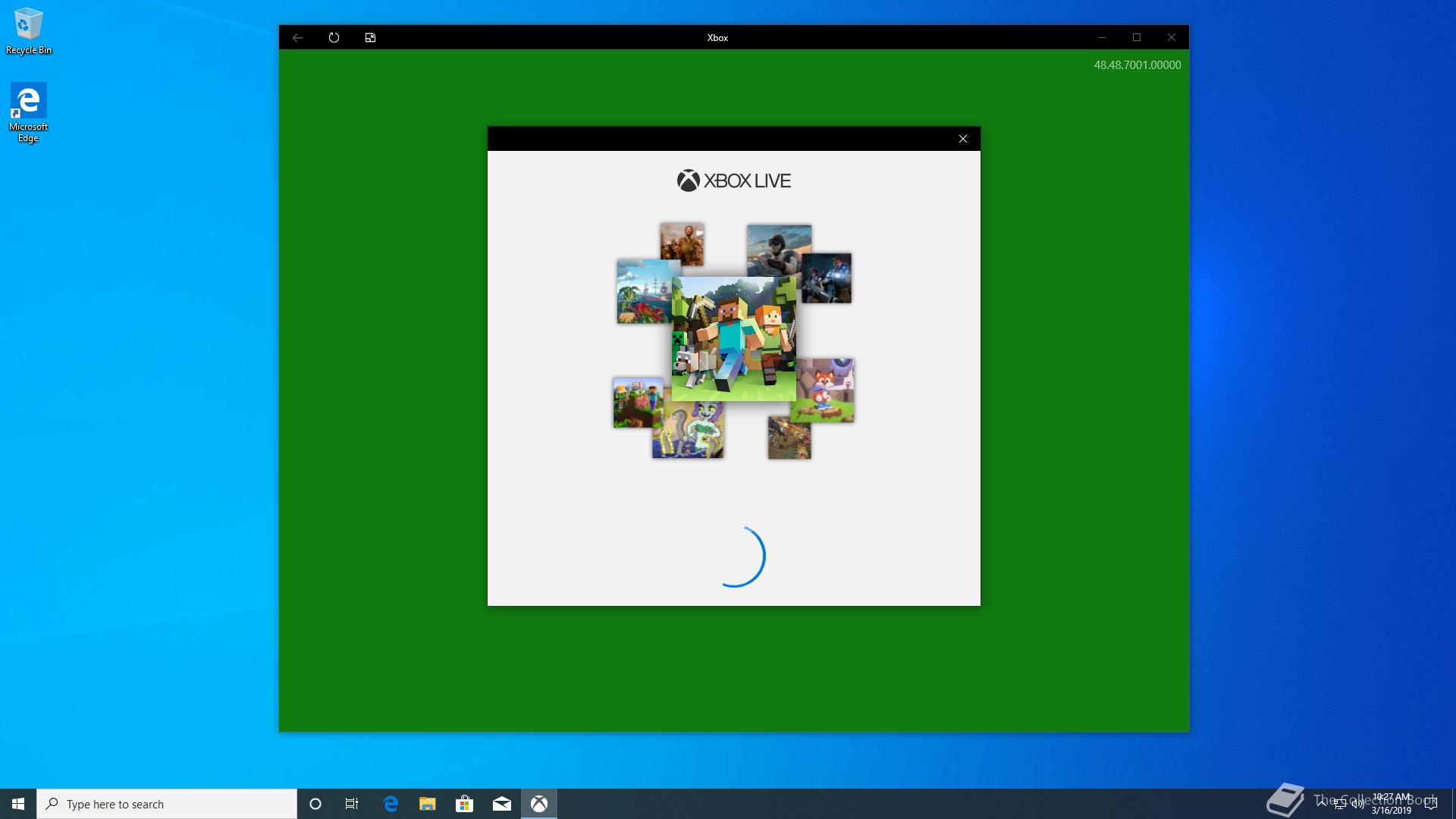The height and width of the screenshot is (819, 1456).
Task: Select the Sea of Thieves ship thumbnail
Action: pyautogui.click(x=645, y=291)
